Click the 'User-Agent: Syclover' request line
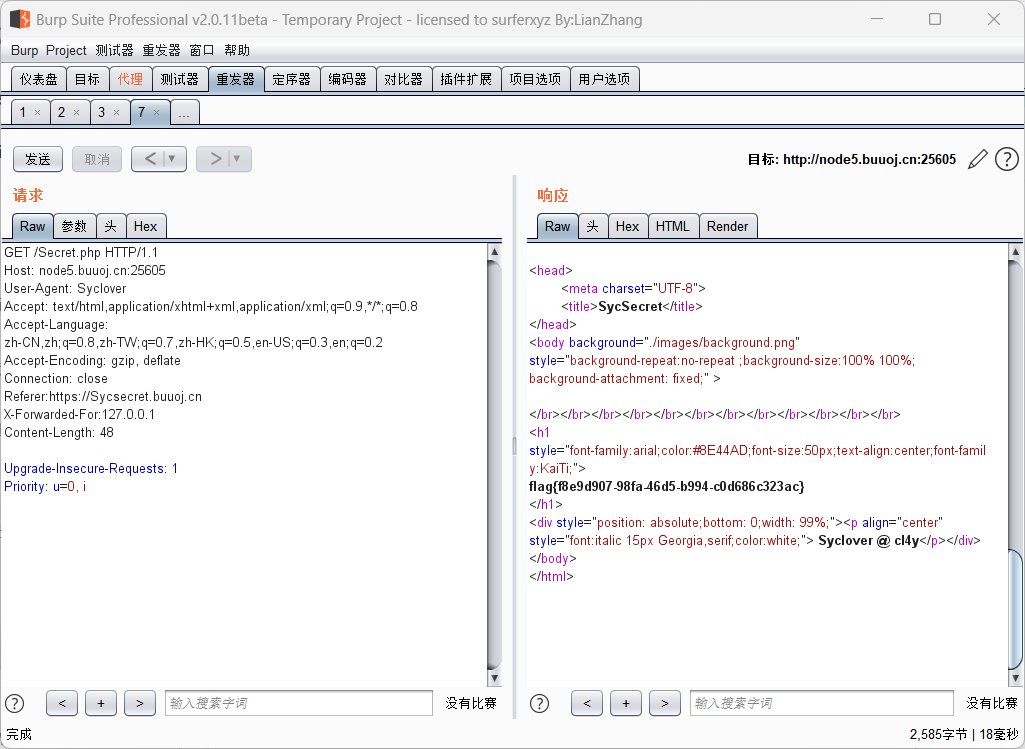This screenshot has width=1025, height=749. tap(65, 288)
